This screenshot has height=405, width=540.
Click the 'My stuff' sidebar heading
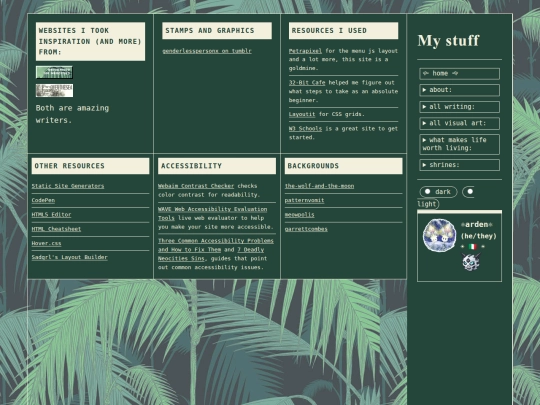tap(448, 41)
